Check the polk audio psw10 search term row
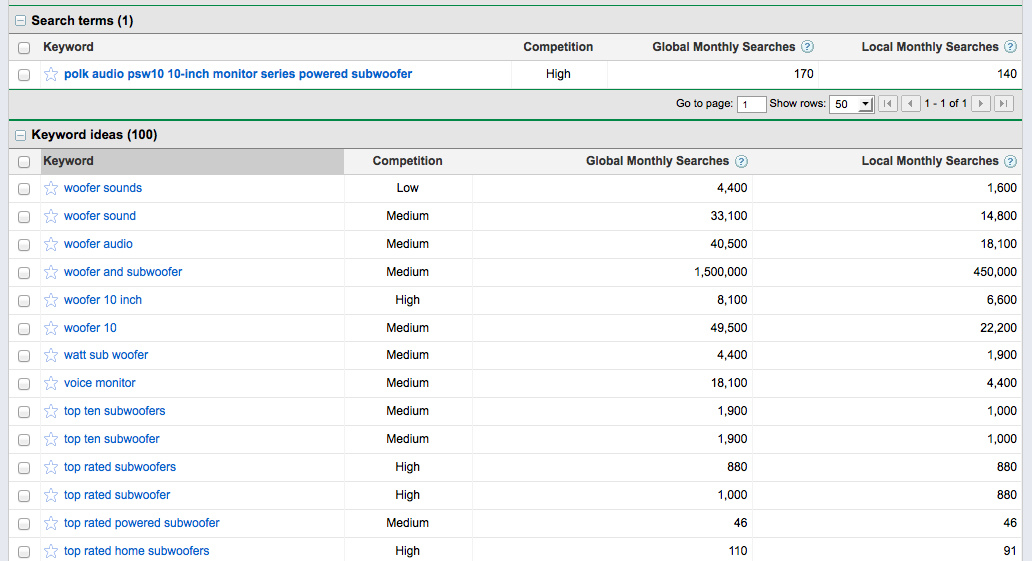The width and height of the screenshot is (1032, 561). [x=24, y=75]
